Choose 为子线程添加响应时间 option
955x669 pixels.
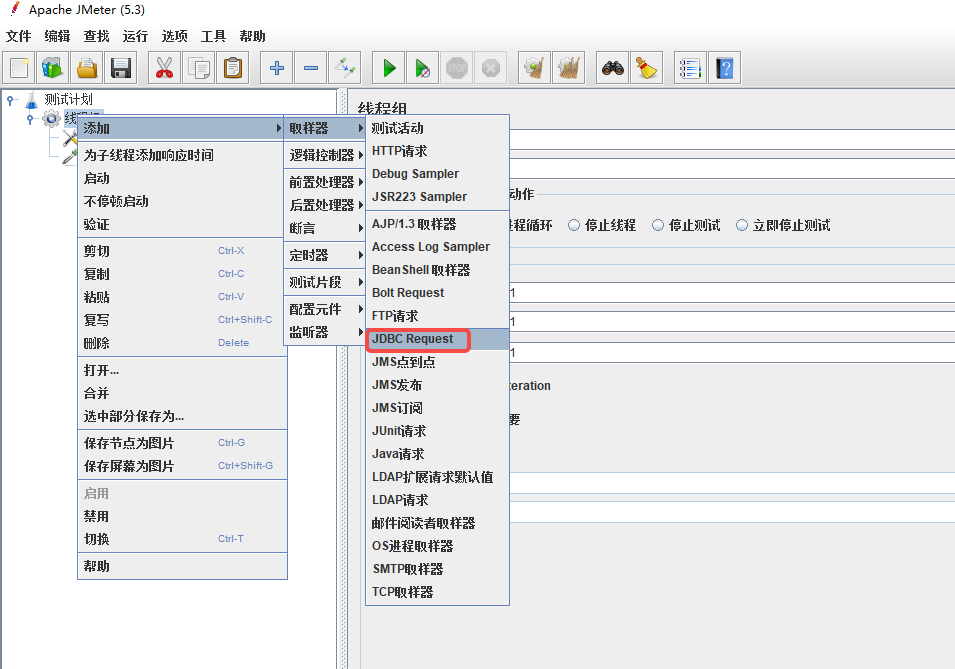(182, 155)
